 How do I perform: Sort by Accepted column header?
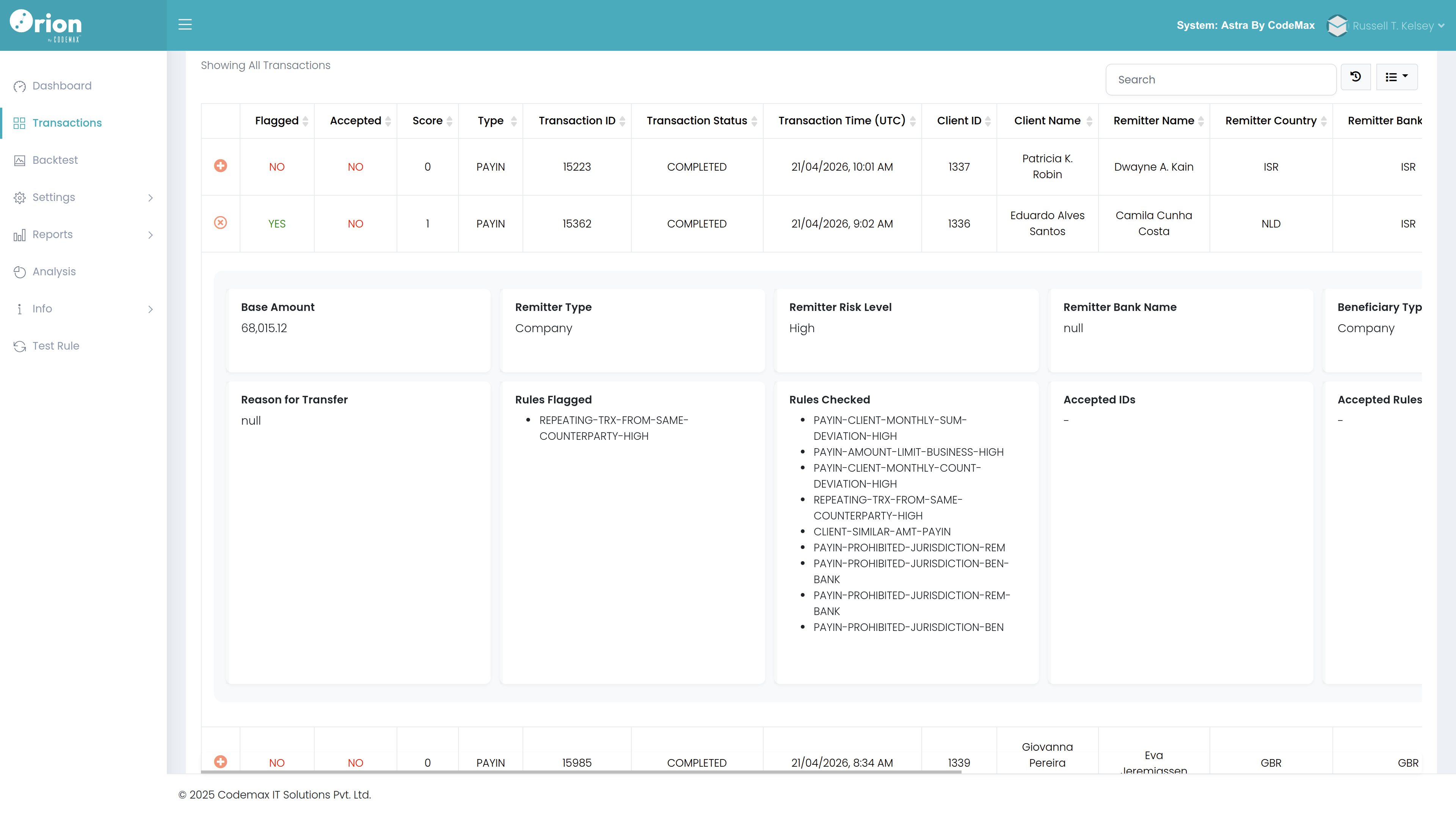(x=356, y=121)
